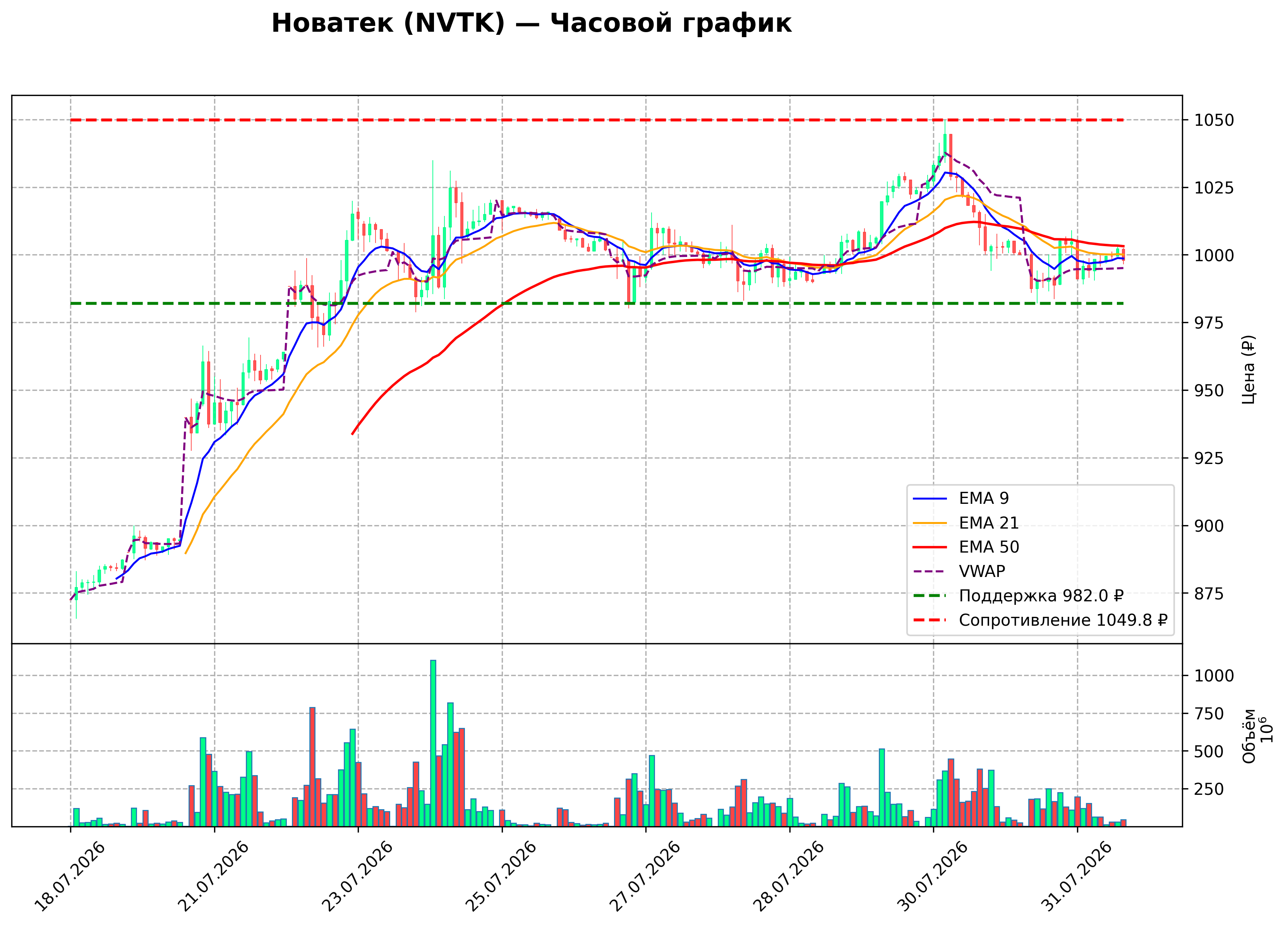Click the date label "30.07.2026"
Image resolution: width=1288 pixels, height=926 pixels.
point(933,876)
